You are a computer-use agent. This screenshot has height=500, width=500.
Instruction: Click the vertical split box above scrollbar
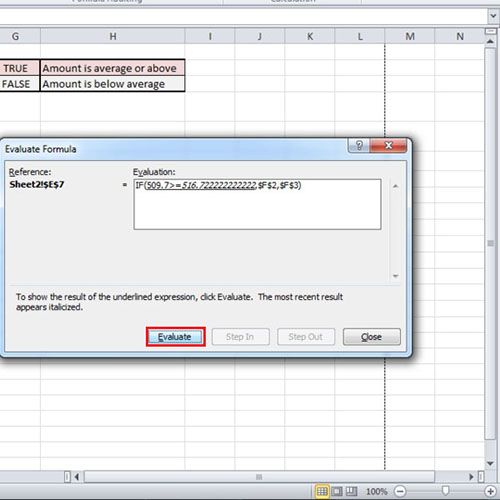pos(490,31)
